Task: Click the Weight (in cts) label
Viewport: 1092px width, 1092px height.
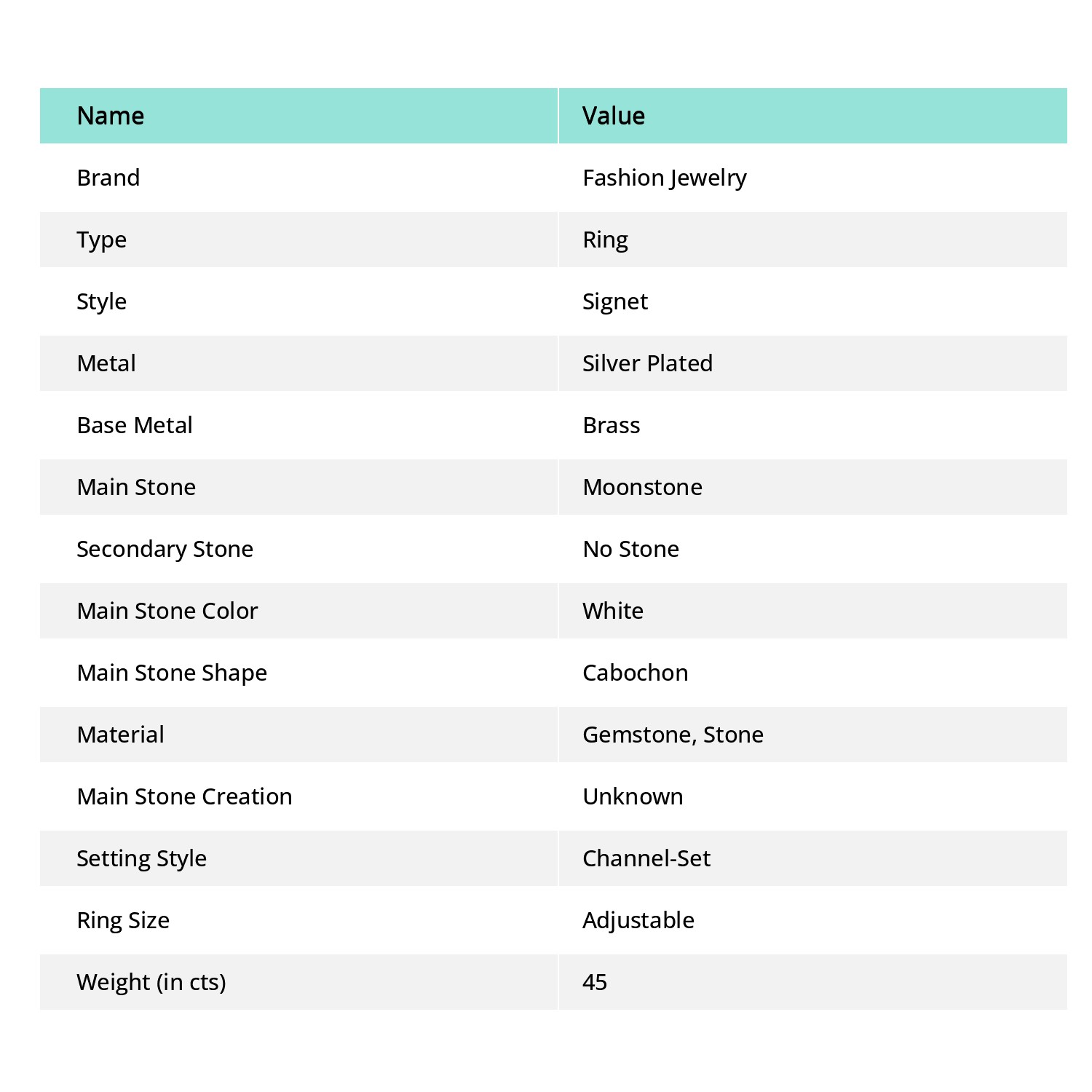Action: 151,982
